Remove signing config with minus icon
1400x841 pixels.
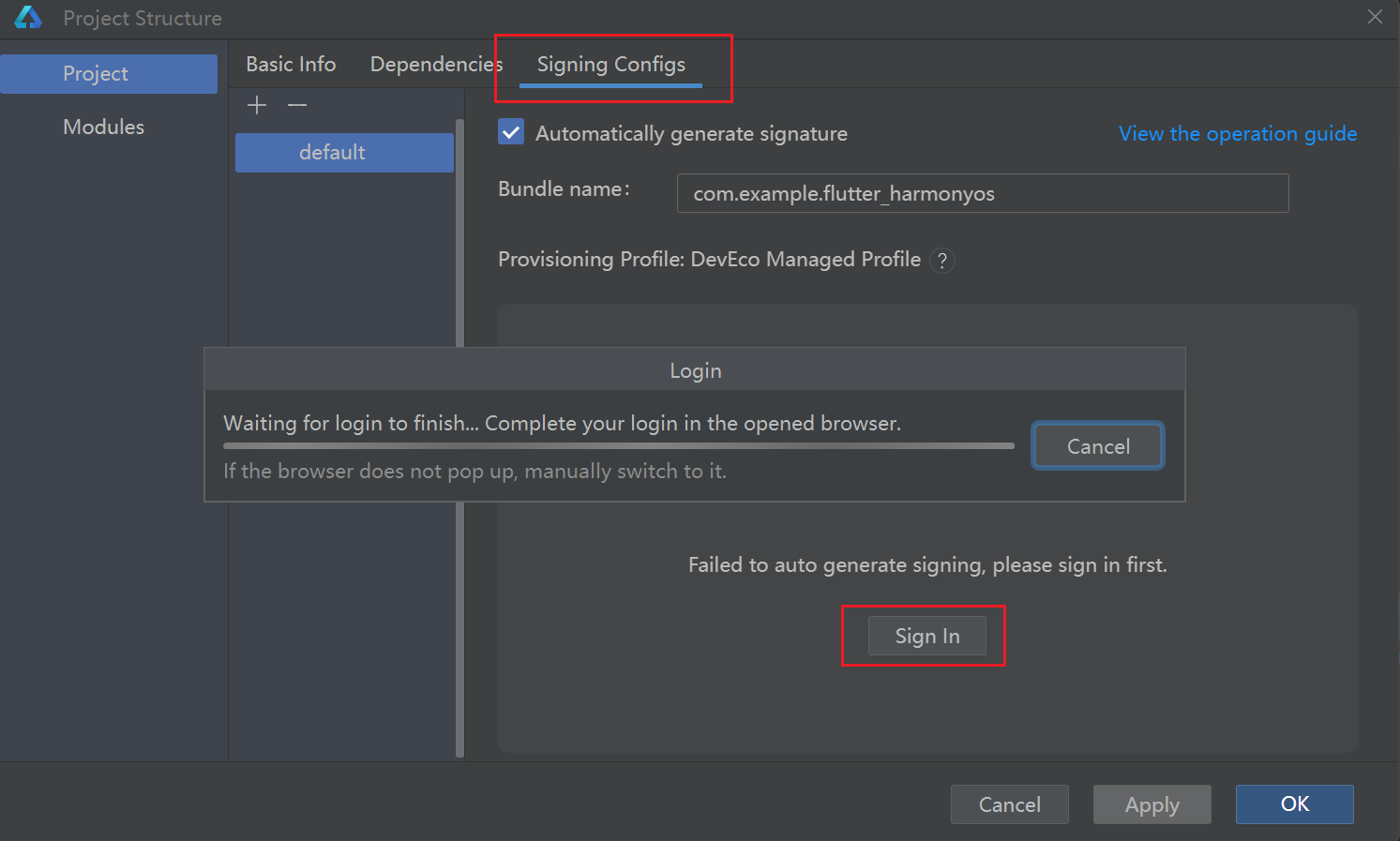pos(297,105)
